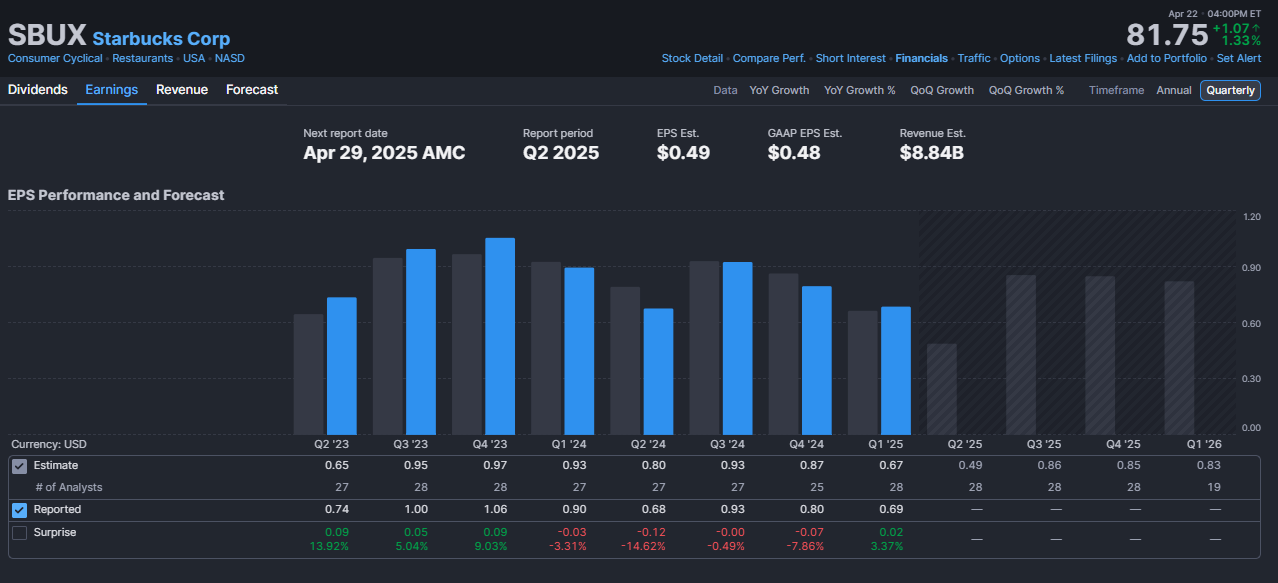Click the SBUX ticker symbol
Viewport: 1278px width, 583px height.
(47, 35)
